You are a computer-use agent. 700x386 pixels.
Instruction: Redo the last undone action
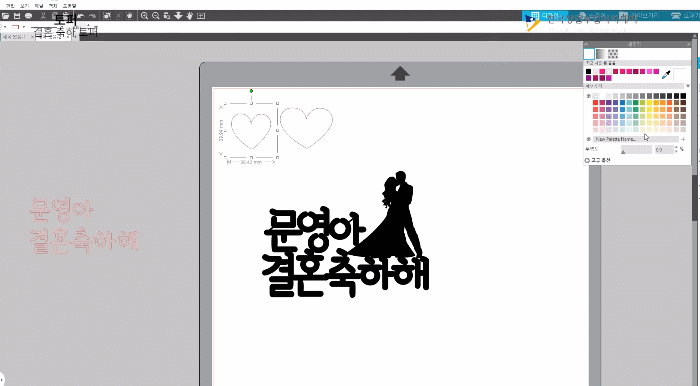[x=92, y=16]
